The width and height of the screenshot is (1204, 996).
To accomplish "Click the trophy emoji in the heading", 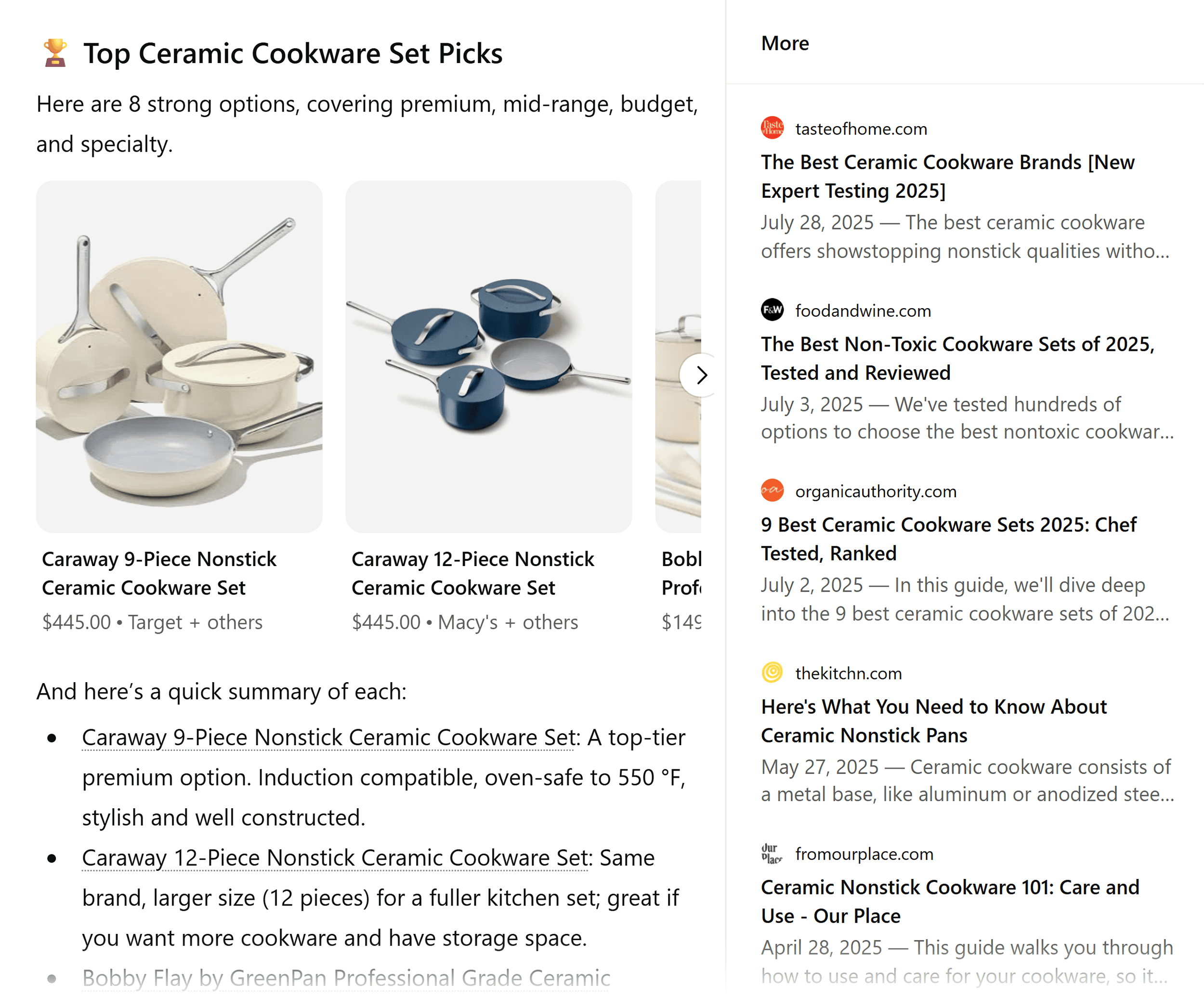I will pyautogui.click(x=53, y=53).
